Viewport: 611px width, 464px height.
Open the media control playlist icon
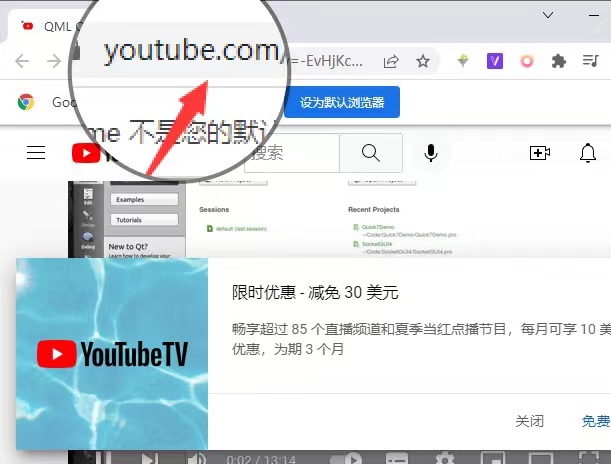[590, 61]
